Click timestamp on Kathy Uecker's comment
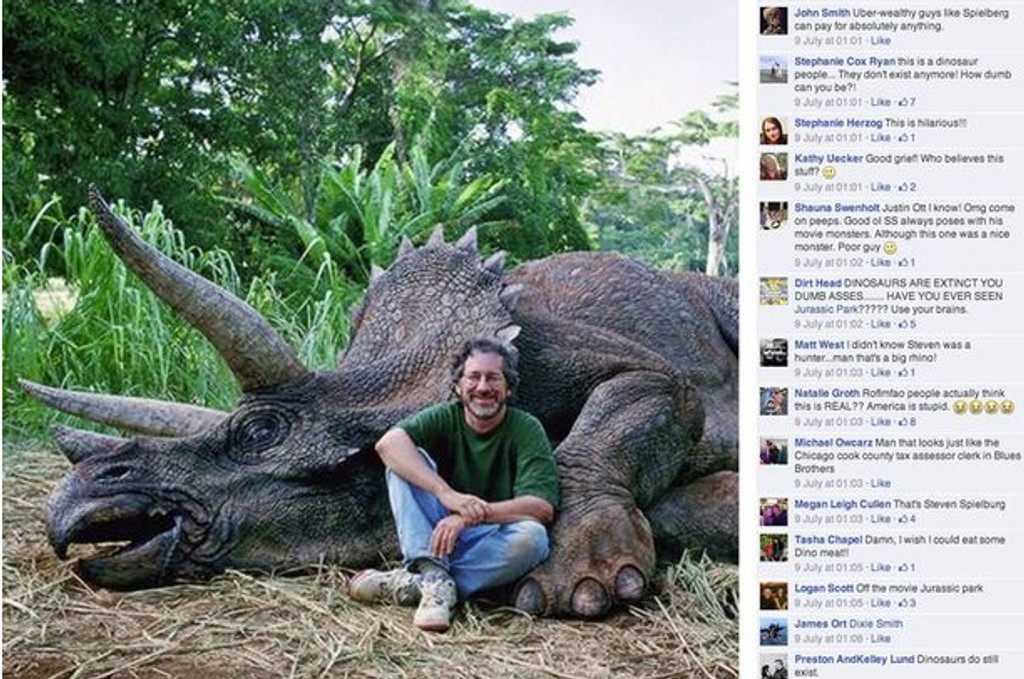Viewport: 1024px width, 679px height. click(827, 187)
